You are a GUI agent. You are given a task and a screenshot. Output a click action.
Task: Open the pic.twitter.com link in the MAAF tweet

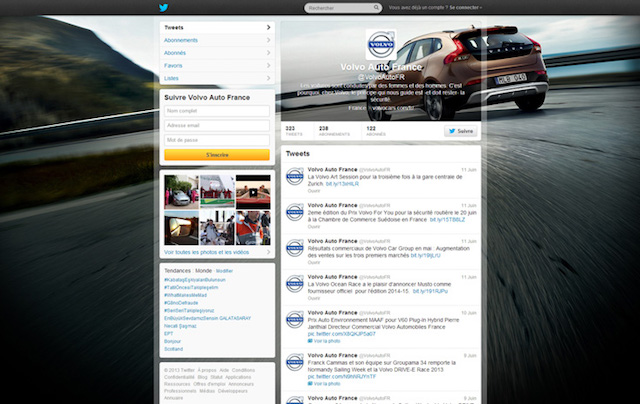click(x=342, y=334)
